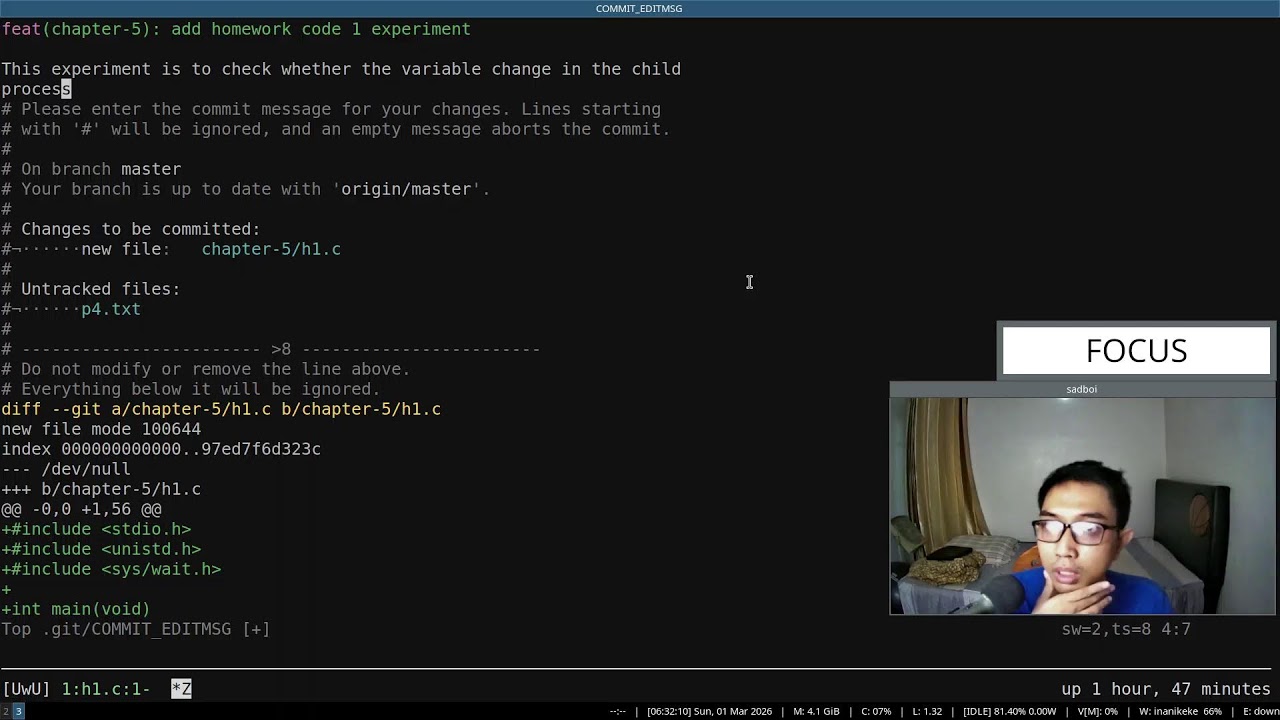Click the '@@ -0,0 +1,56 @@' hunk header
This screenshot has height=720, width=1280.
coord(81,509)
